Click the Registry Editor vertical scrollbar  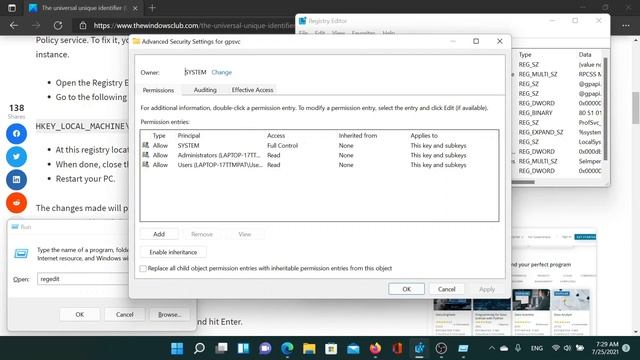point(605,108)
